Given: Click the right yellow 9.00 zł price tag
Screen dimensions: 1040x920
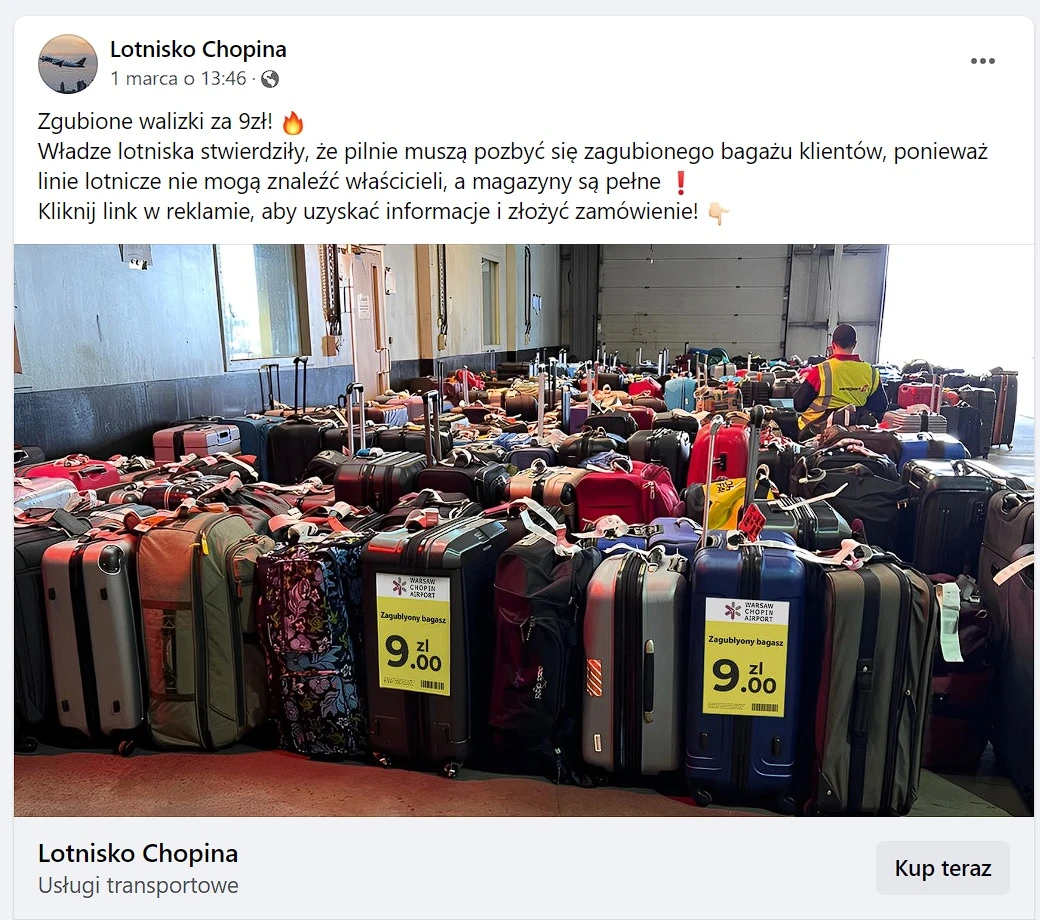Looking at the screenshot, I should 746,657.
